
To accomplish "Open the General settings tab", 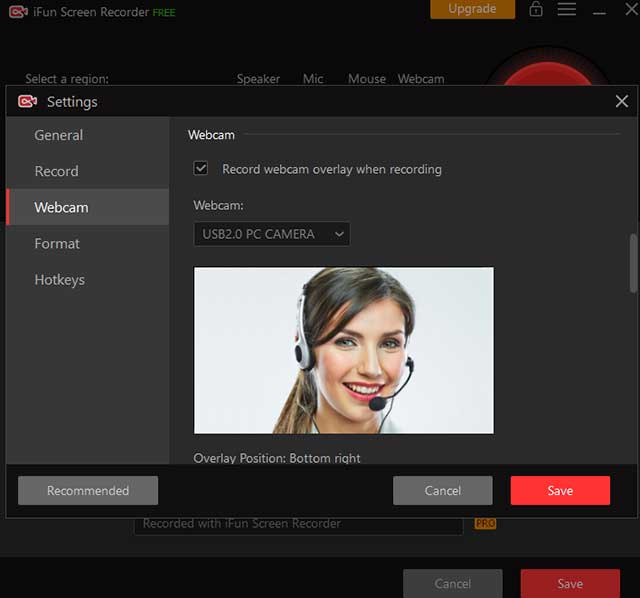I will pos(59,135).
